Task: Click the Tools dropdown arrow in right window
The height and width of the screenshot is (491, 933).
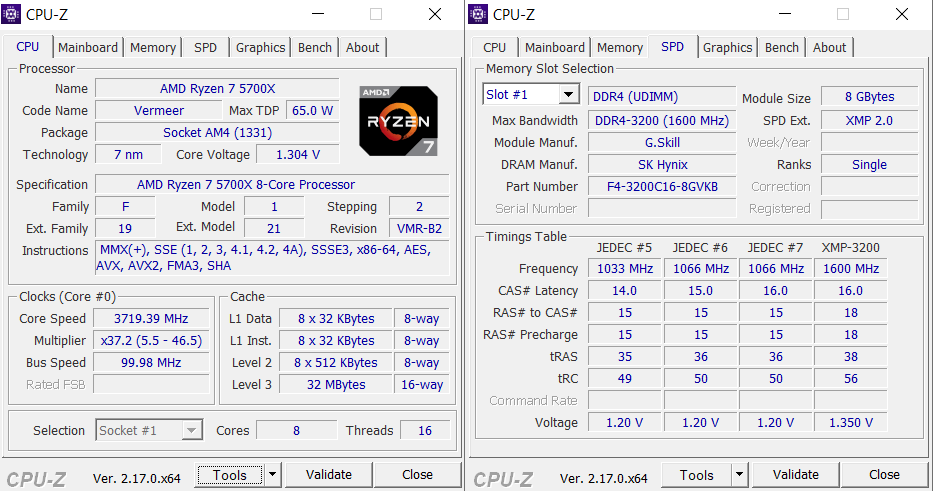Action: point(740,474)
